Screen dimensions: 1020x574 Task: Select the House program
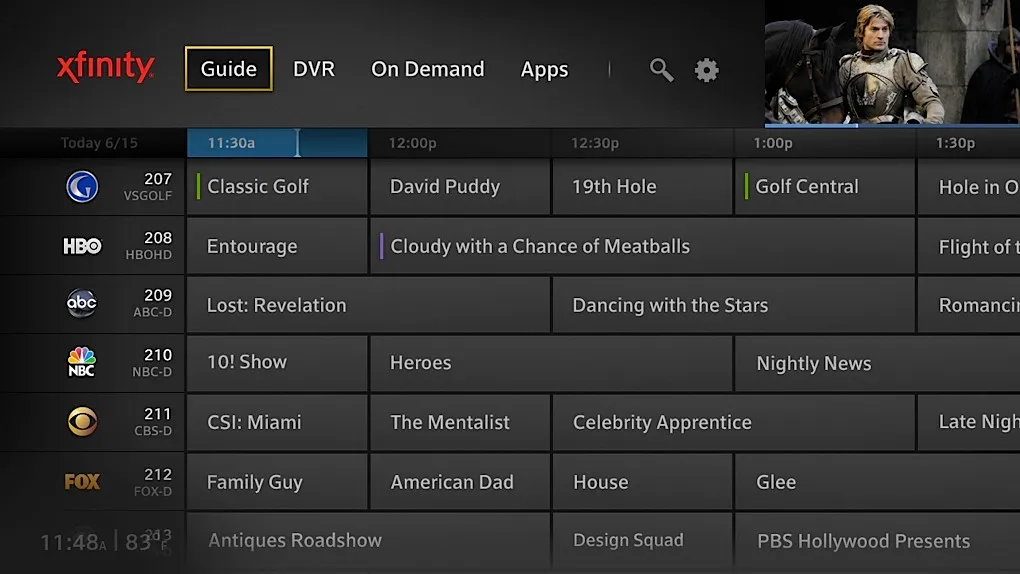(643, 482)
